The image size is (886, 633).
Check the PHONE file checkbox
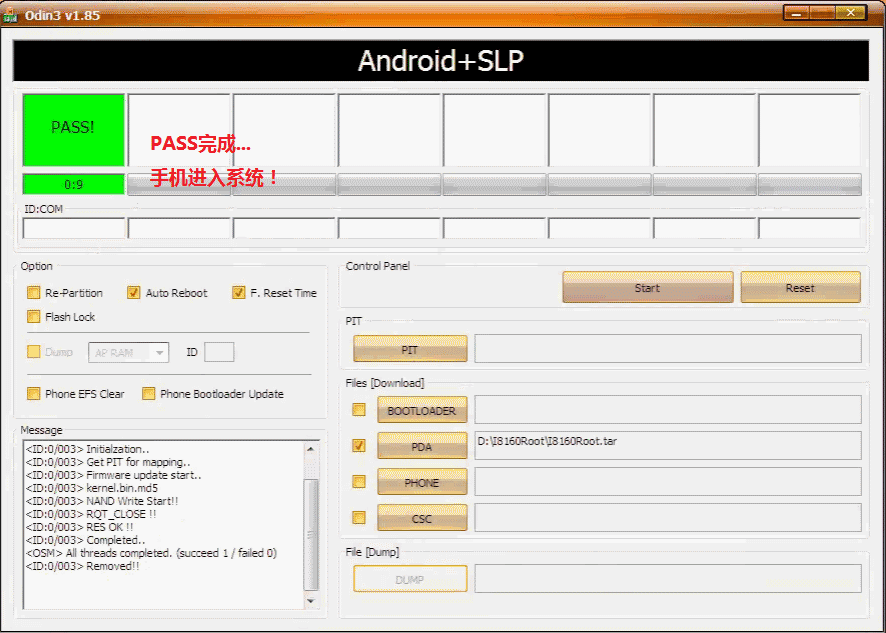tap(359, 482)
